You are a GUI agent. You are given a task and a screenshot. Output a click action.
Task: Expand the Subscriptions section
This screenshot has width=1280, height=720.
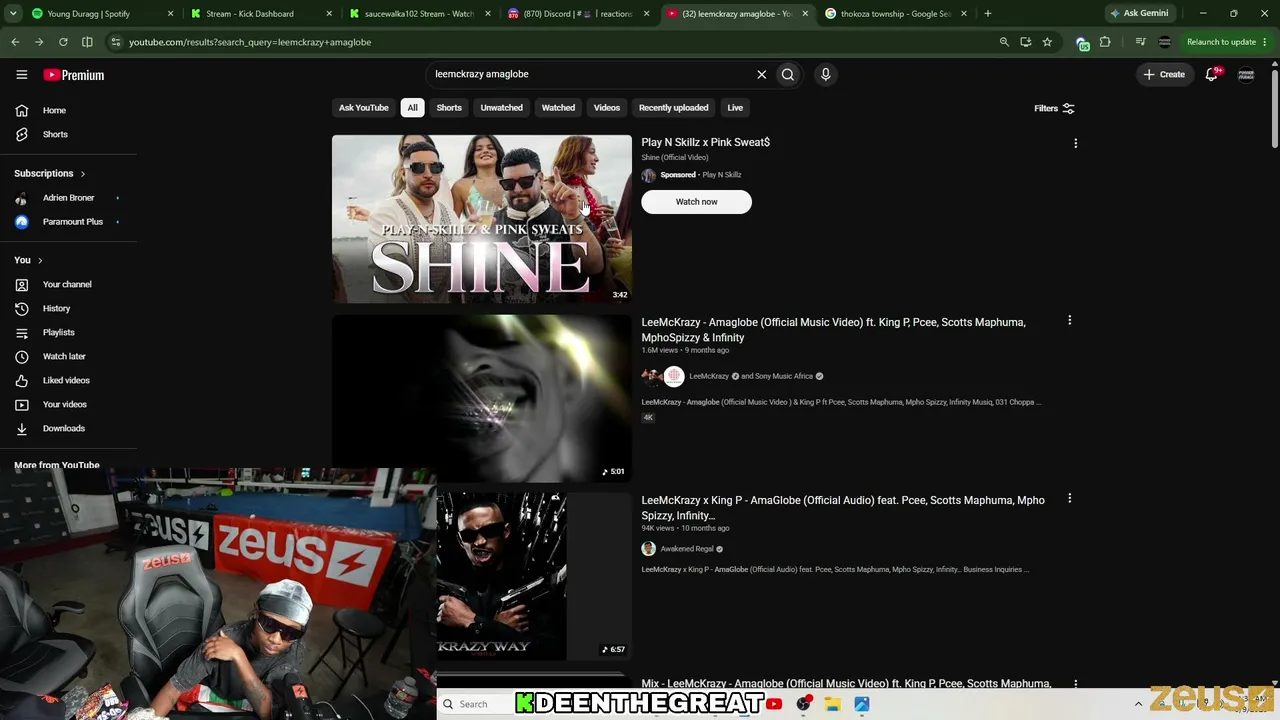(50, 173)
